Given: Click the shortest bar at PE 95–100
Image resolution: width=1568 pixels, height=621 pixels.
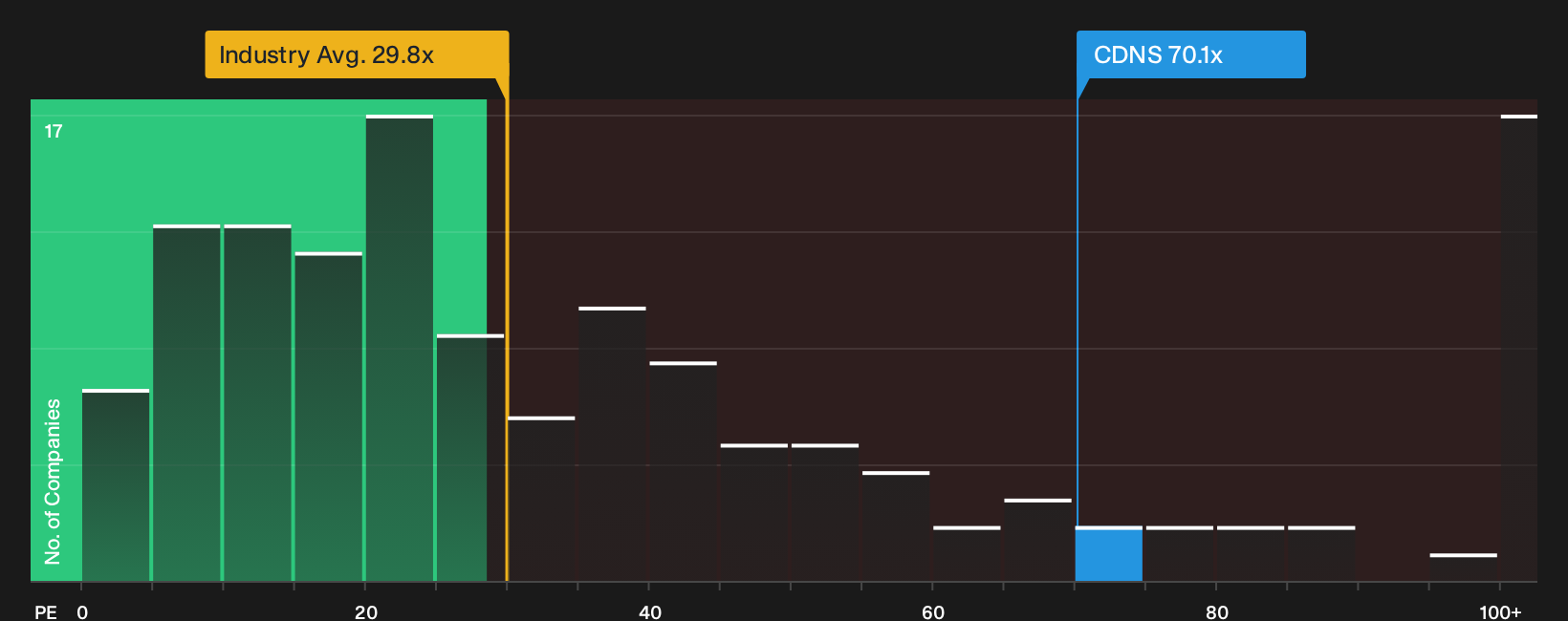Looking at the screenshot, I should (1464, 567).
